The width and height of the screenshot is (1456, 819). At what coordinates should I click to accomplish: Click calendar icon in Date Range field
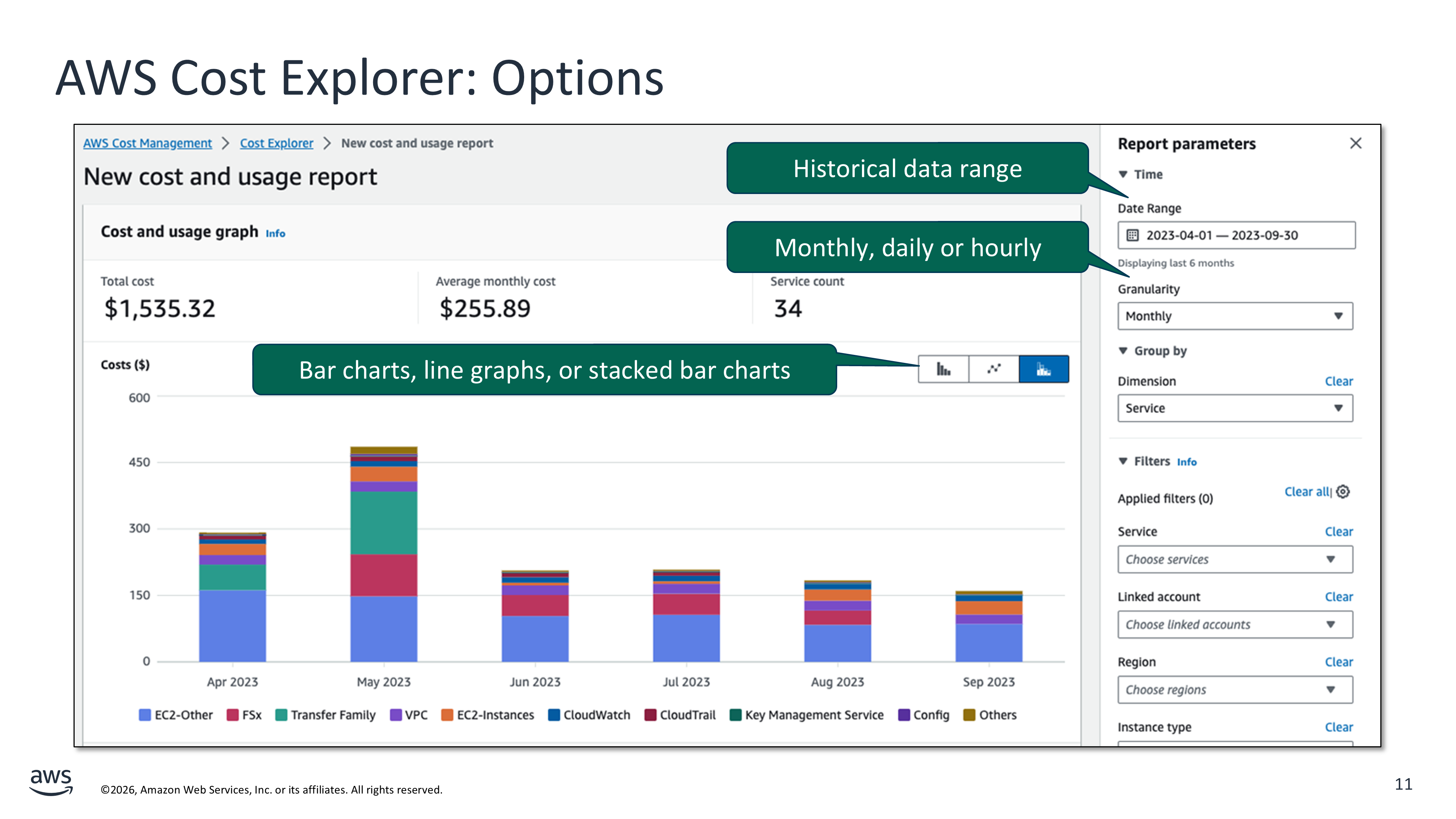tap(1132, 235)
